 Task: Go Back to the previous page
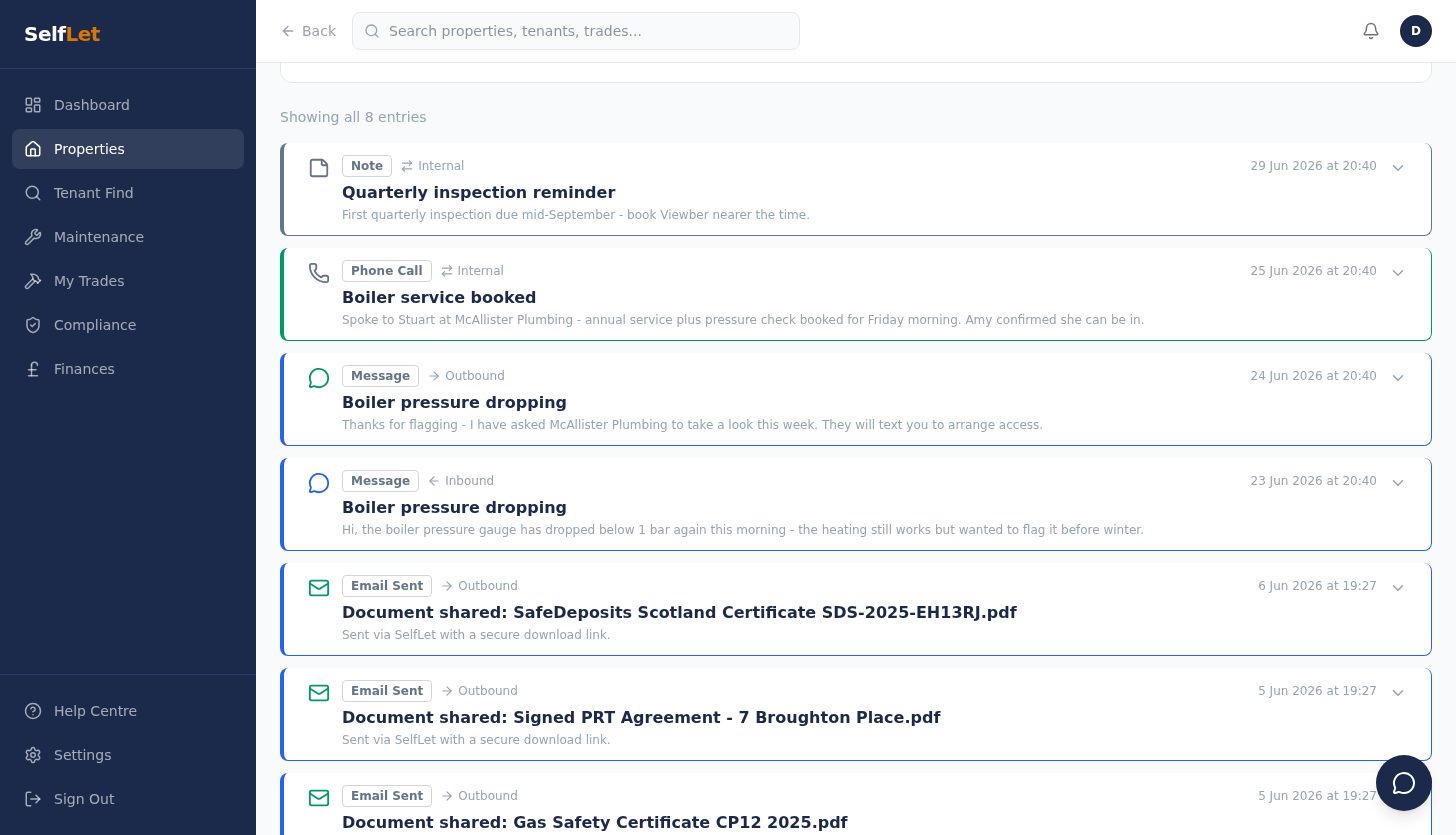(x=308, y=31)
